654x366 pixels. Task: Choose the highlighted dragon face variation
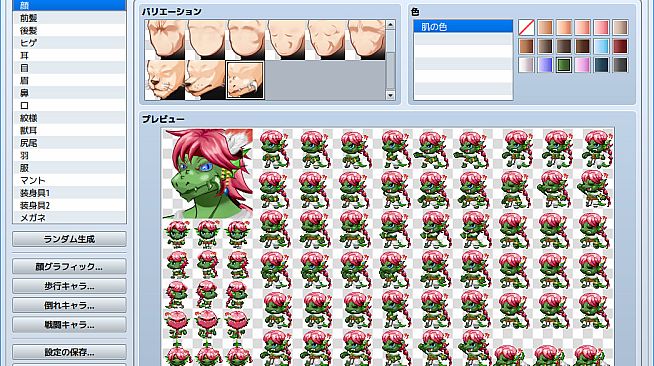(246, 80)
